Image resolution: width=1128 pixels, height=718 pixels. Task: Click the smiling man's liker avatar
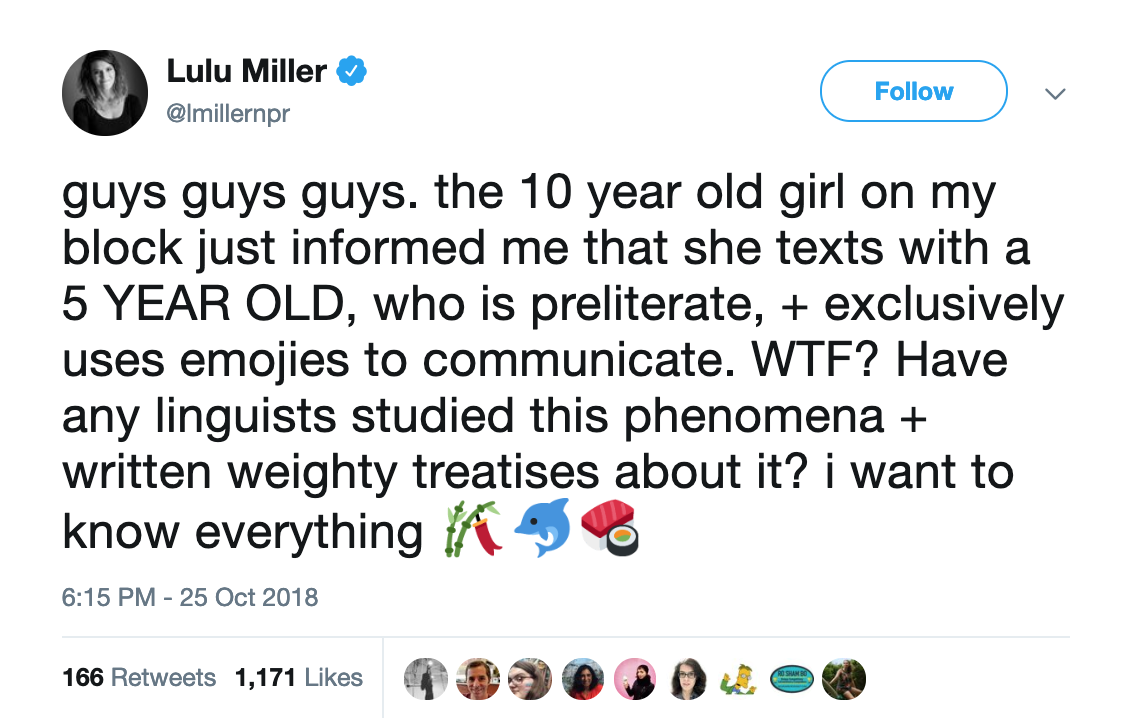click(x=477, y=677)
